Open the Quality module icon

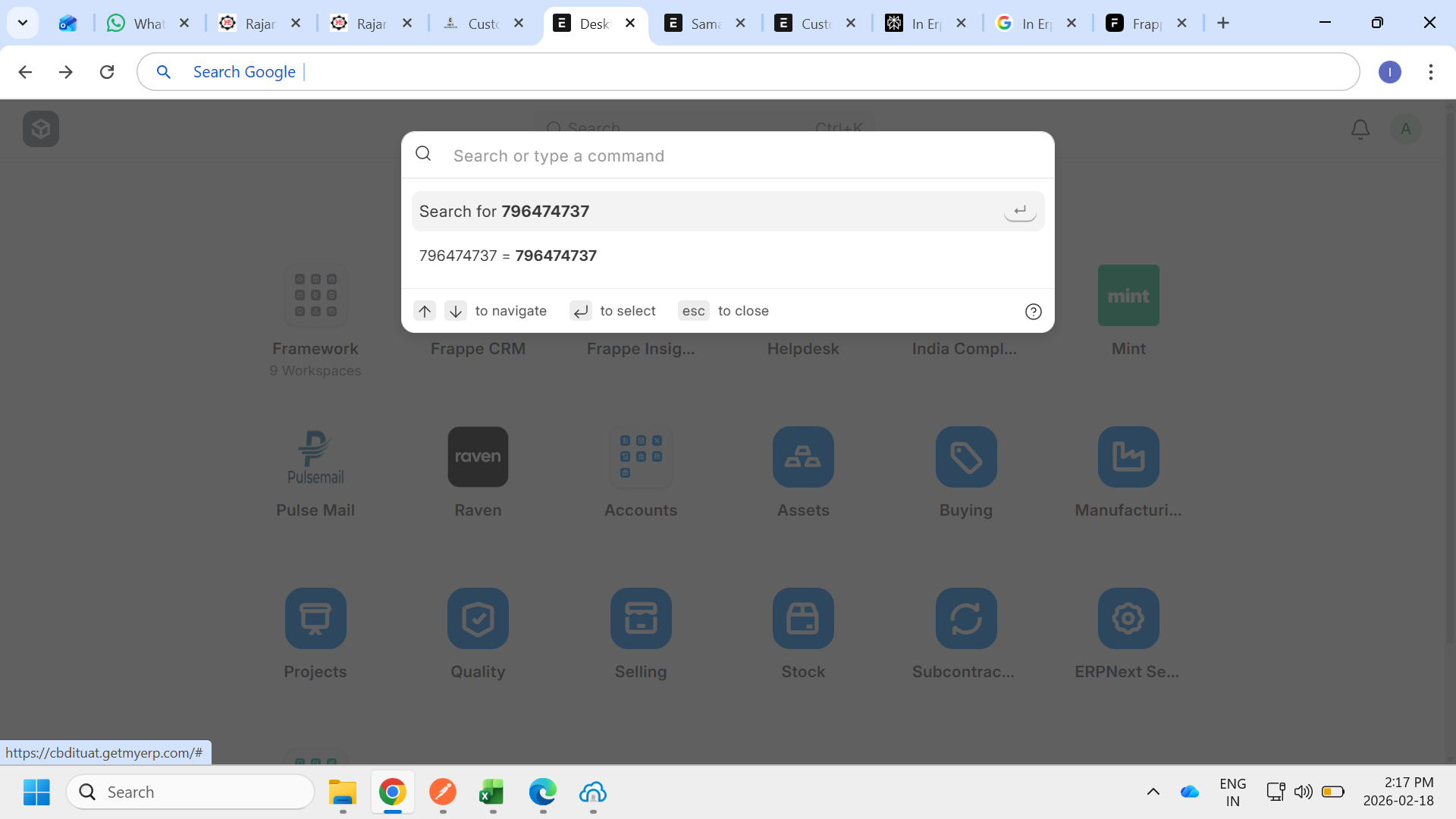[478, 618]
